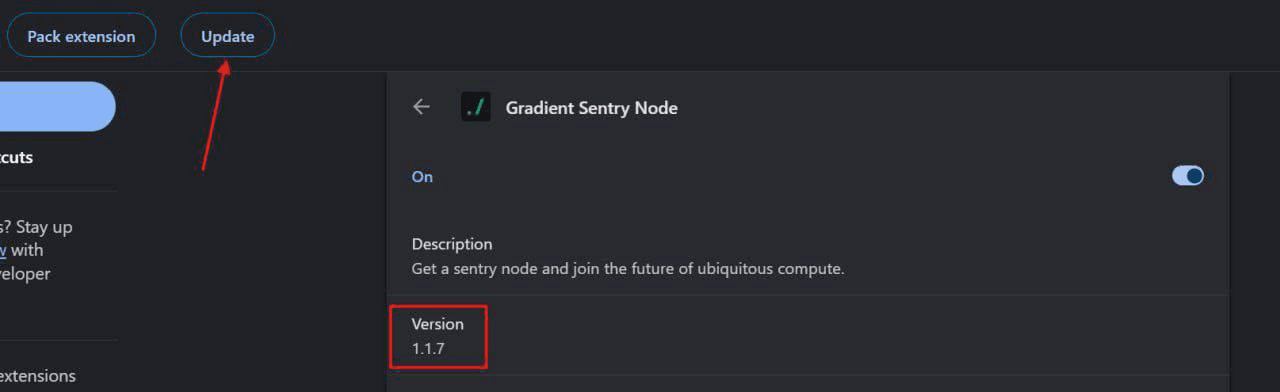Screen dimensions: 1280x392
Task: Click the Gradient Sentry Node title
Action: click(592, 108)
